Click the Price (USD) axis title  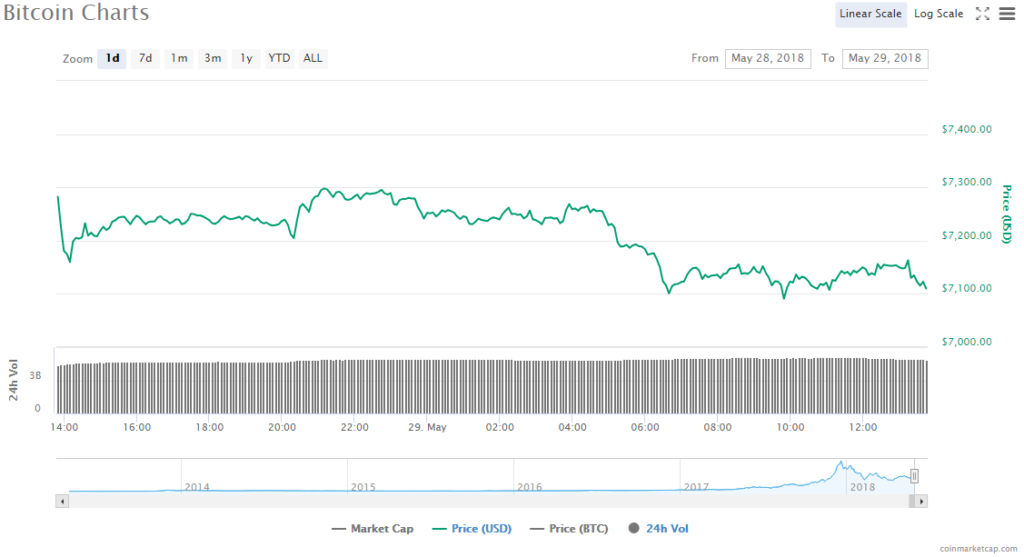(x=1006, y=214)
